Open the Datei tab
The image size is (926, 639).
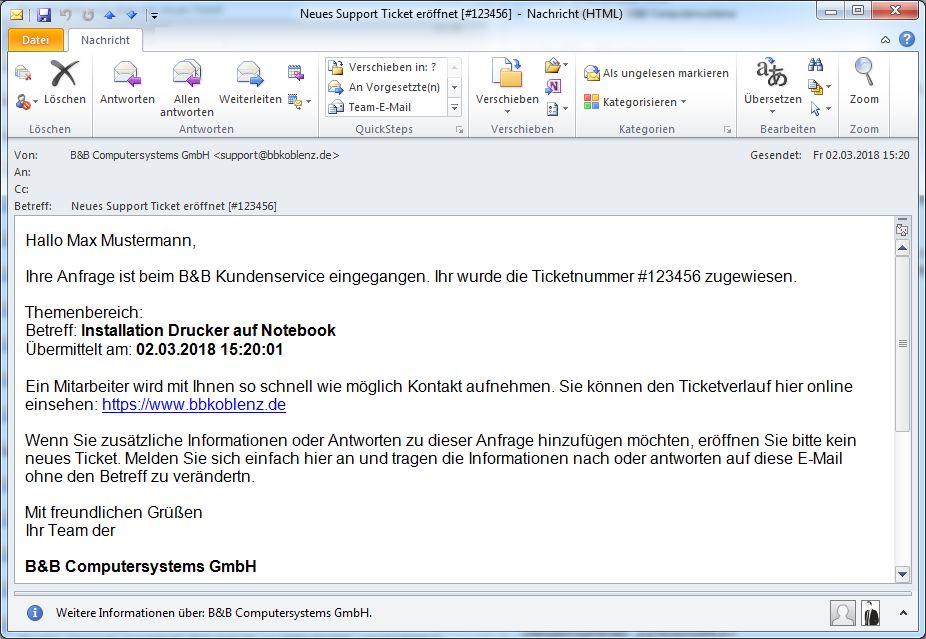pos(35,40)
